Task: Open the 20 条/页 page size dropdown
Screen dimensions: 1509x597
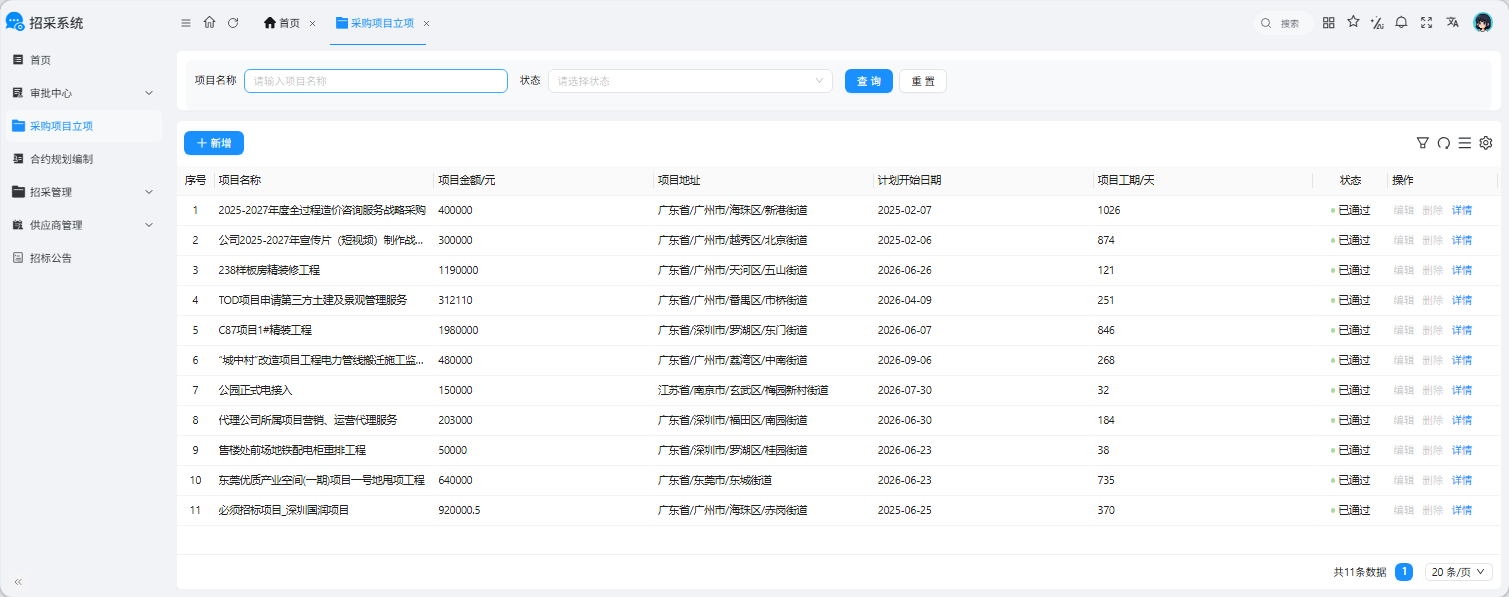Action: tap(1459, 572)
